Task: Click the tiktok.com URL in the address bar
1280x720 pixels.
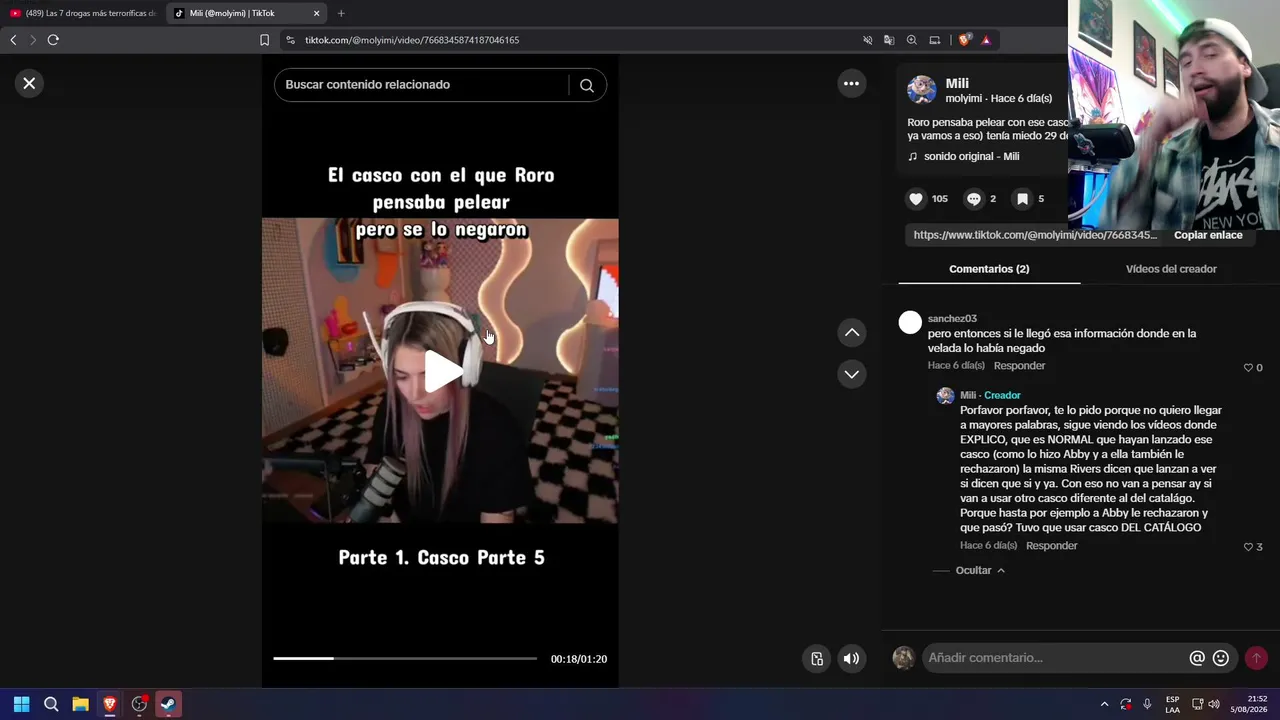Action: tap(412, 40)
